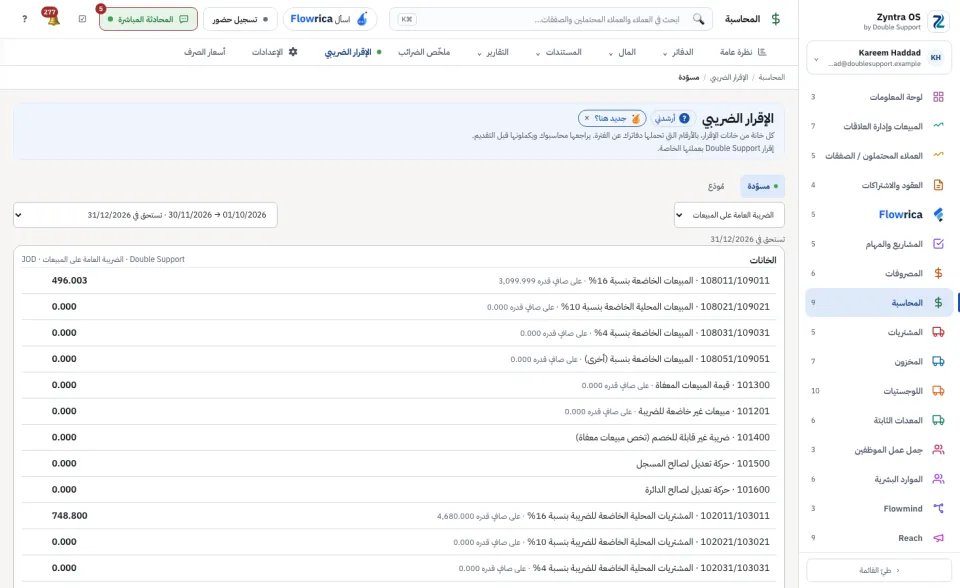Click the Flowrica logo icon in sidebar
The height and width of the screenshot is (588, 960).
pos(938,214)
